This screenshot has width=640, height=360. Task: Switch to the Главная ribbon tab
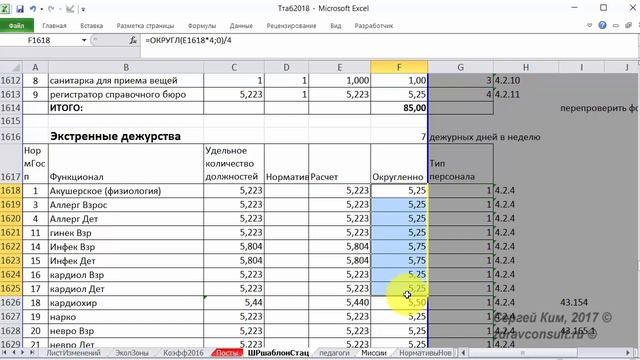pyautogui.click(x=54, y=26)
